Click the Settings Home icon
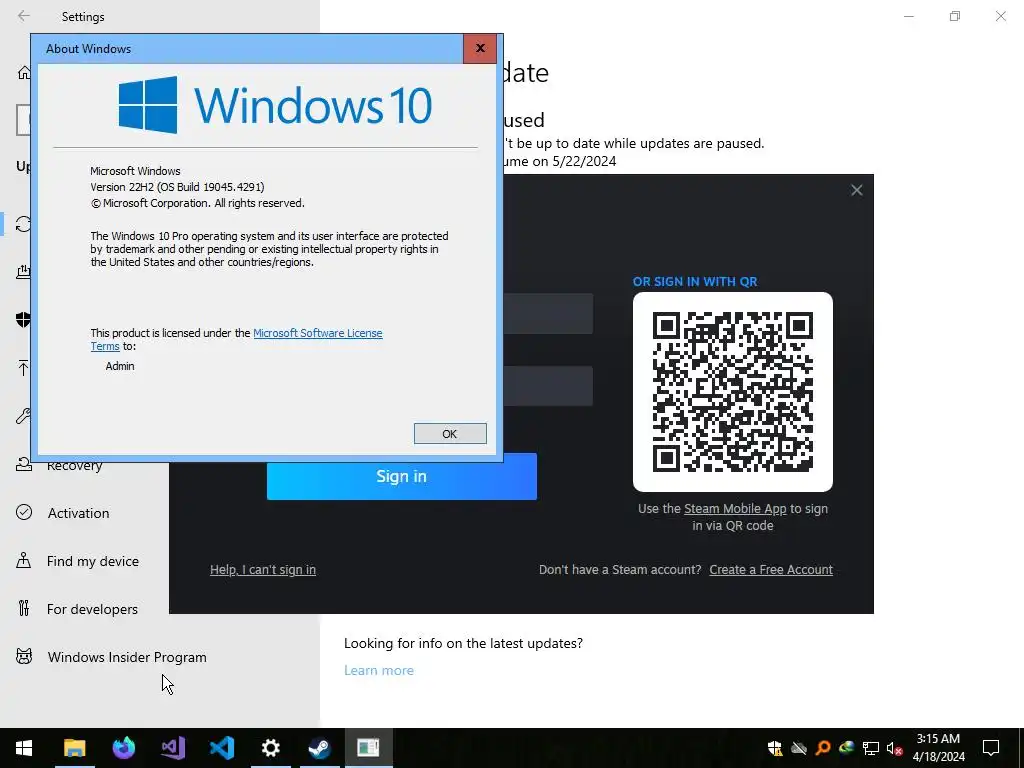This screenshot has height=768, width=1024. (24, 72)
